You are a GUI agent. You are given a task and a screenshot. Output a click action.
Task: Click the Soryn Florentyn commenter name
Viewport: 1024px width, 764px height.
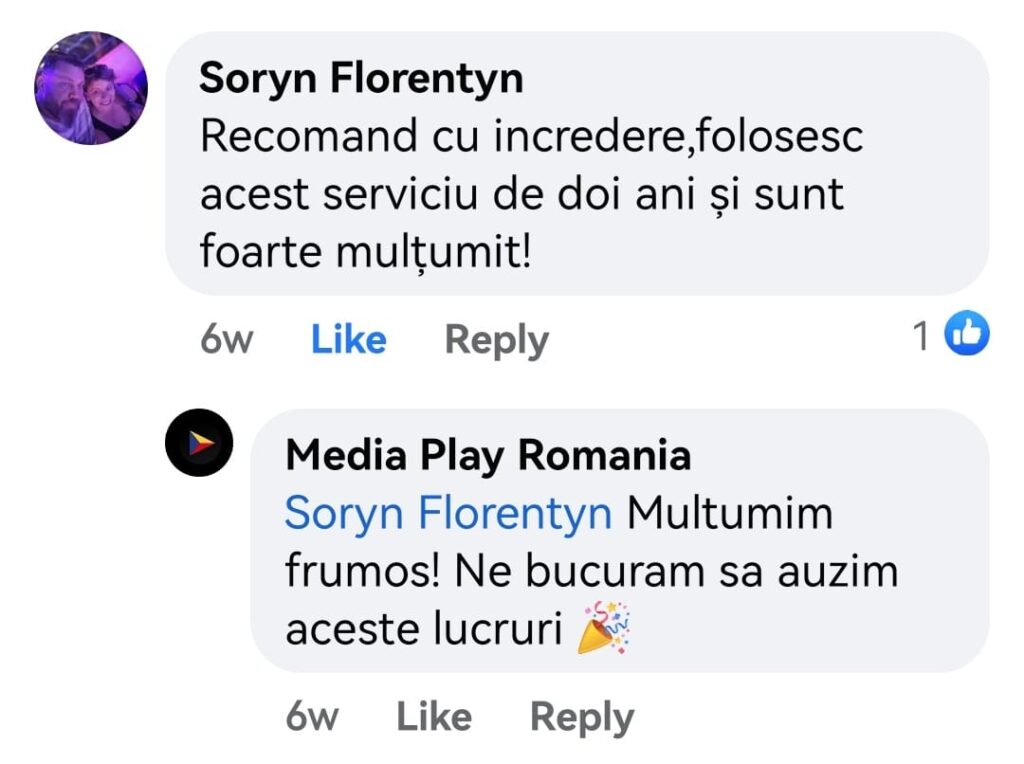(x=361, y=78)
